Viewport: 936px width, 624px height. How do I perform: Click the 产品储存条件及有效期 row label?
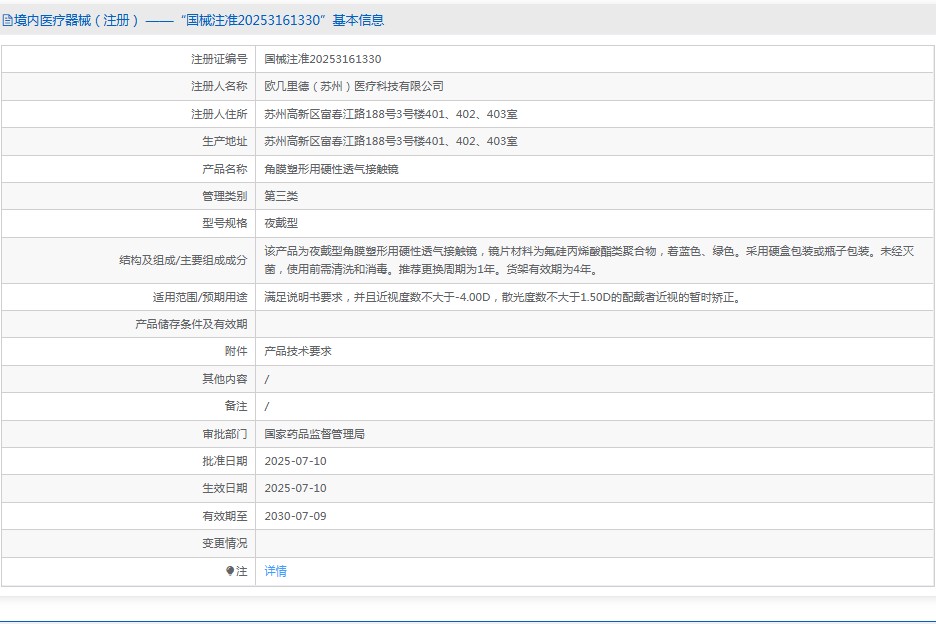coord(191,324)
